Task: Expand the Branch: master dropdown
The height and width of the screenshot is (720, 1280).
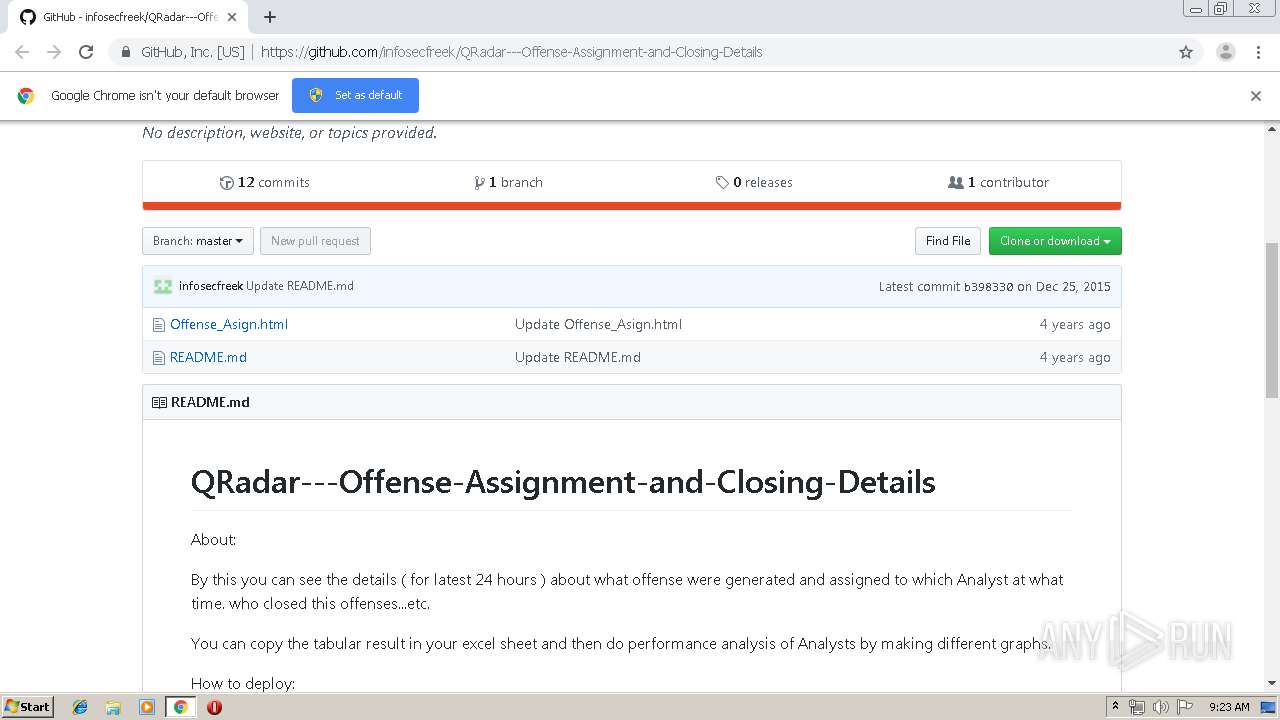Action: pos(198,241)
